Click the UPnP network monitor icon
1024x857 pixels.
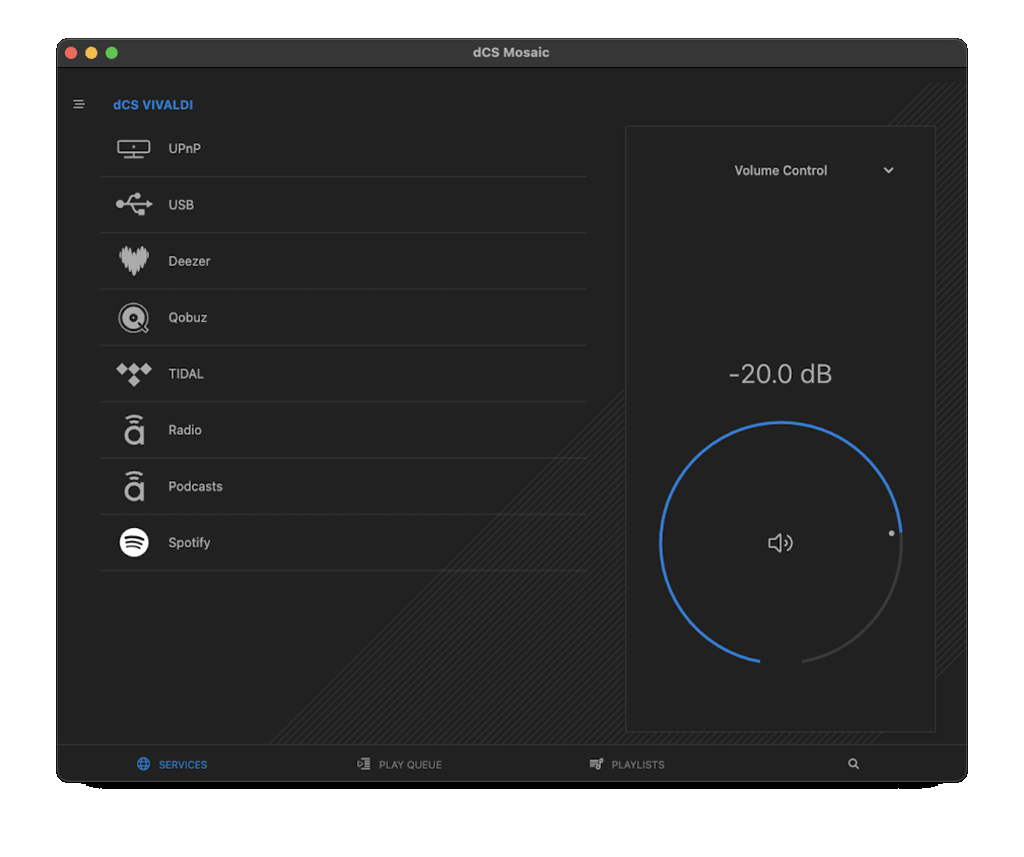(x=134, y=149)
